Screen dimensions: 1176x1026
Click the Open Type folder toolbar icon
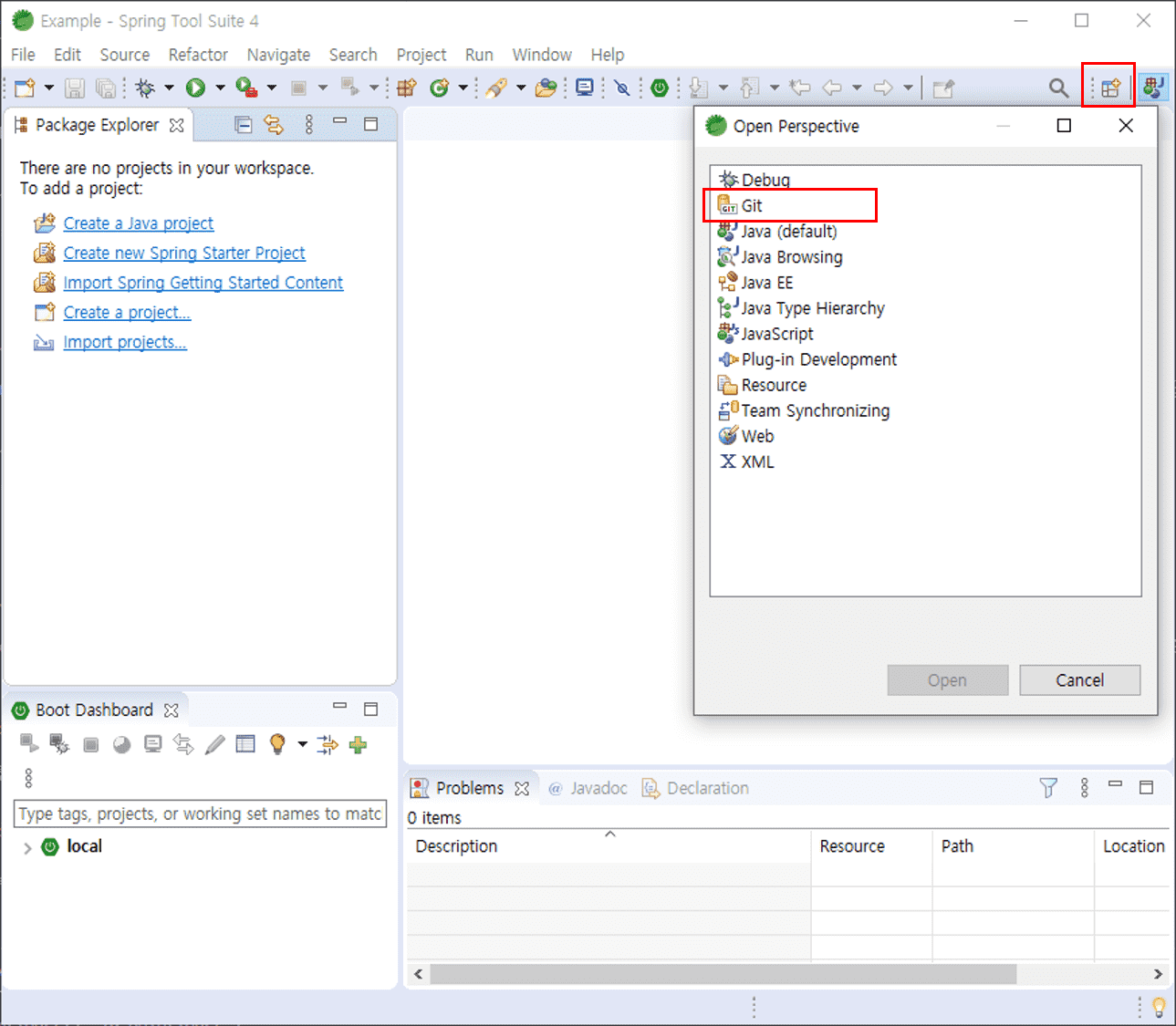[546, 88]
